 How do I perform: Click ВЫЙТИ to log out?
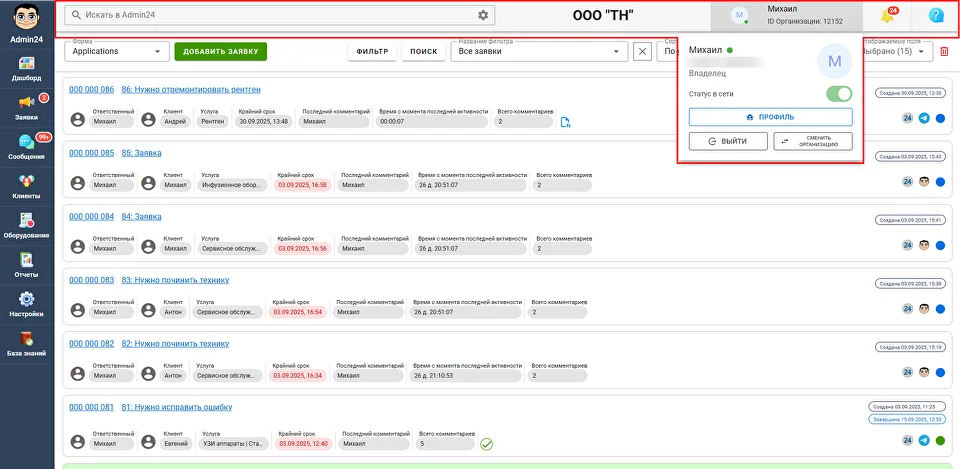pos(728,141)
